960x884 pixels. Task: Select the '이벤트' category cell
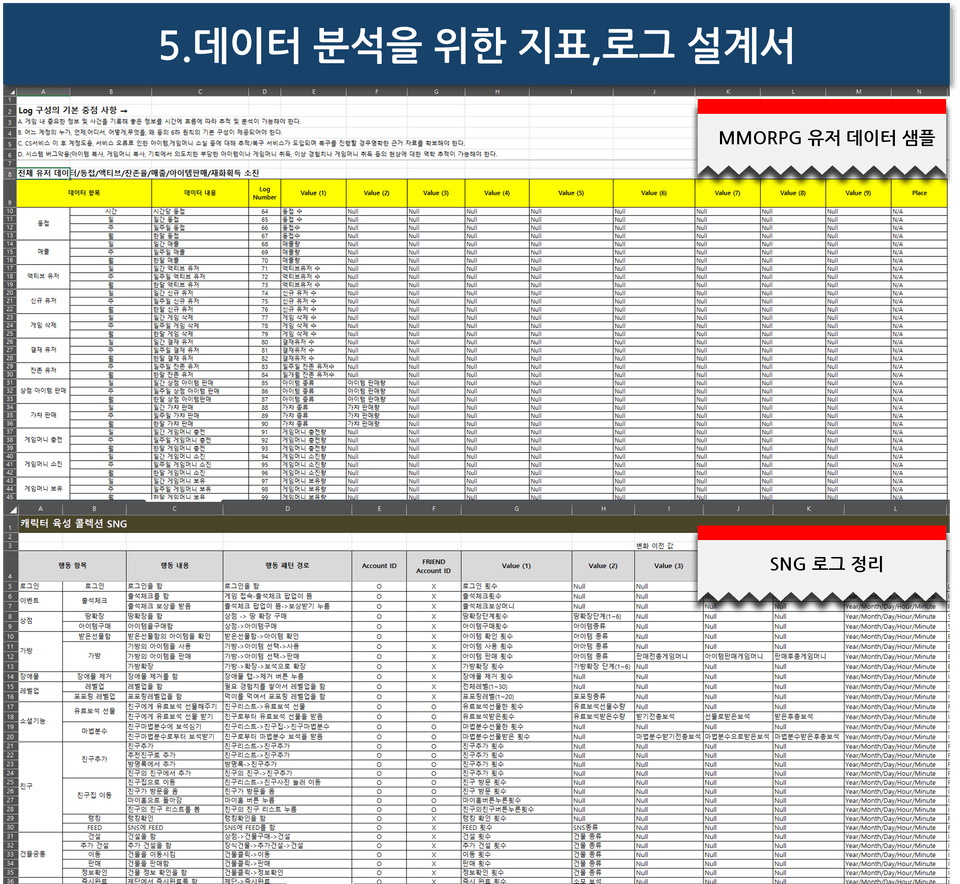point(40,601)
